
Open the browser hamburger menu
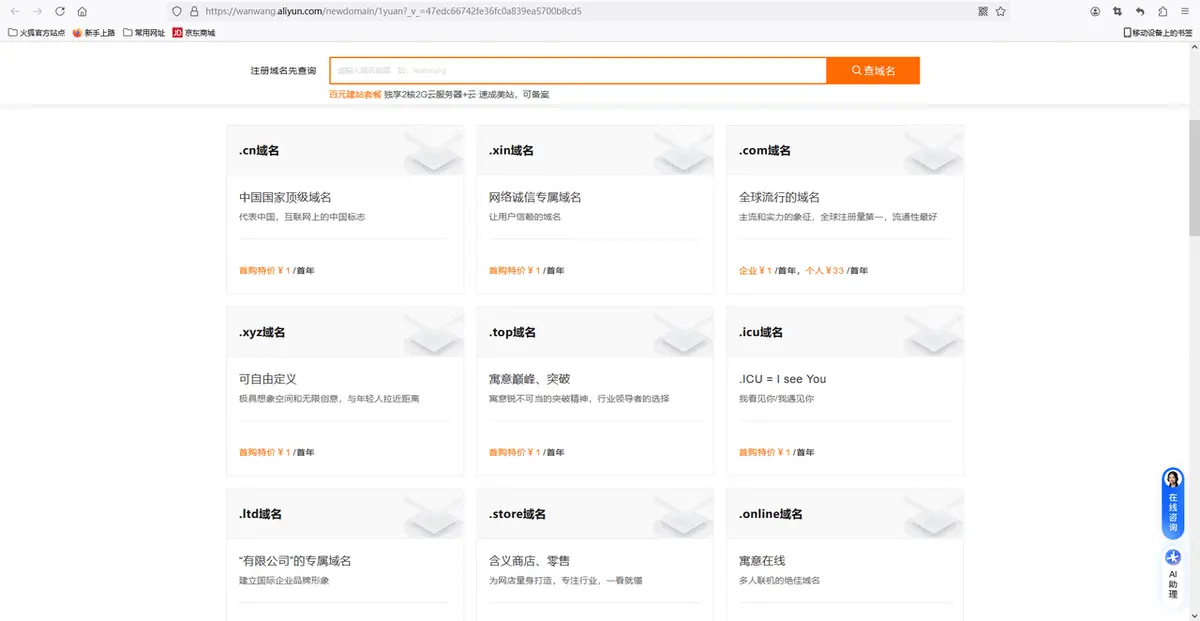tap(1184, 11)
